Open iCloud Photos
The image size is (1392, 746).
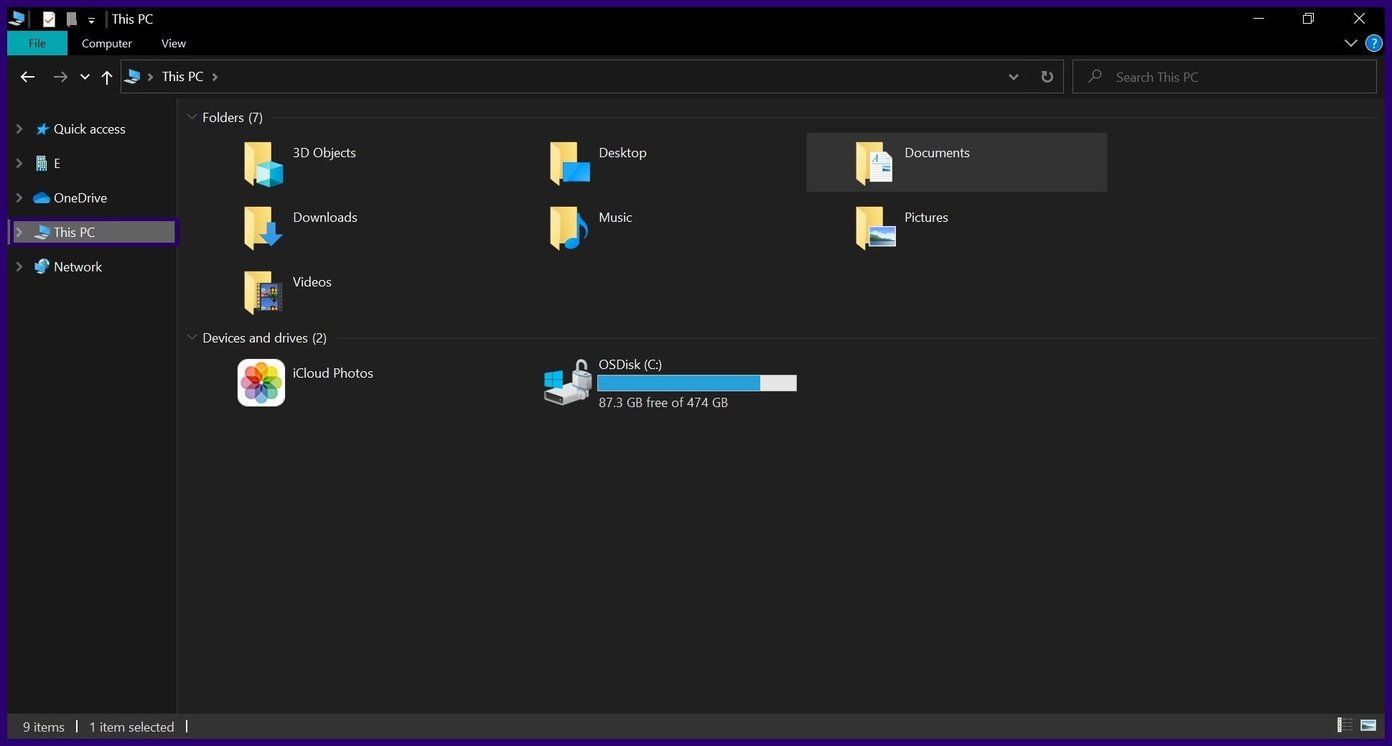pyautogui.click(x=261, y=382)
